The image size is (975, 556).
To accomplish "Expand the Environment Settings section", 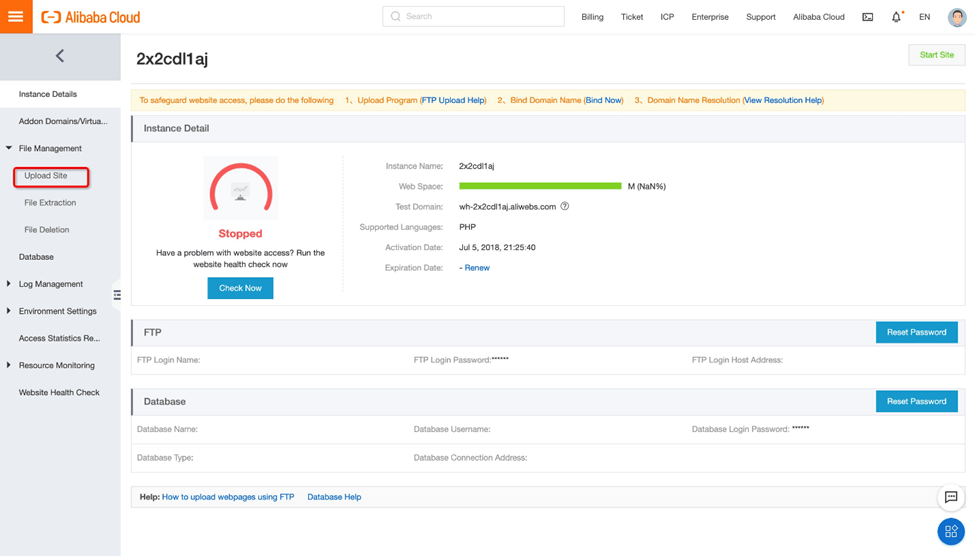I will [x=10, y=311].
